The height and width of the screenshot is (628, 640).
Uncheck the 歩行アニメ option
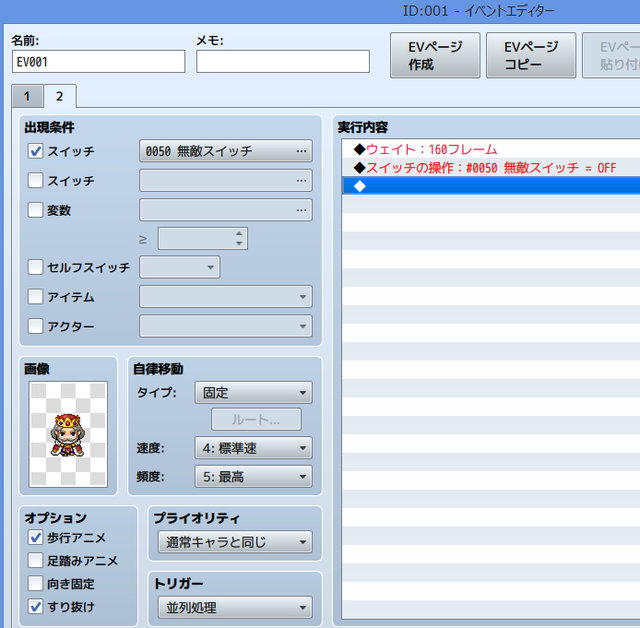coord(35,537)
